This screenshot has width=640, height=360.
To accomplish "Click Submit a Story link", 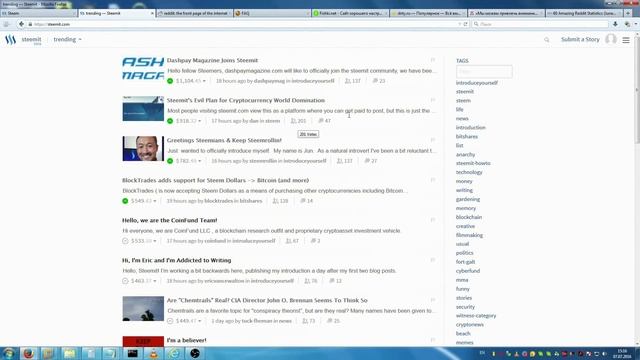I will [x=580, y=39].
